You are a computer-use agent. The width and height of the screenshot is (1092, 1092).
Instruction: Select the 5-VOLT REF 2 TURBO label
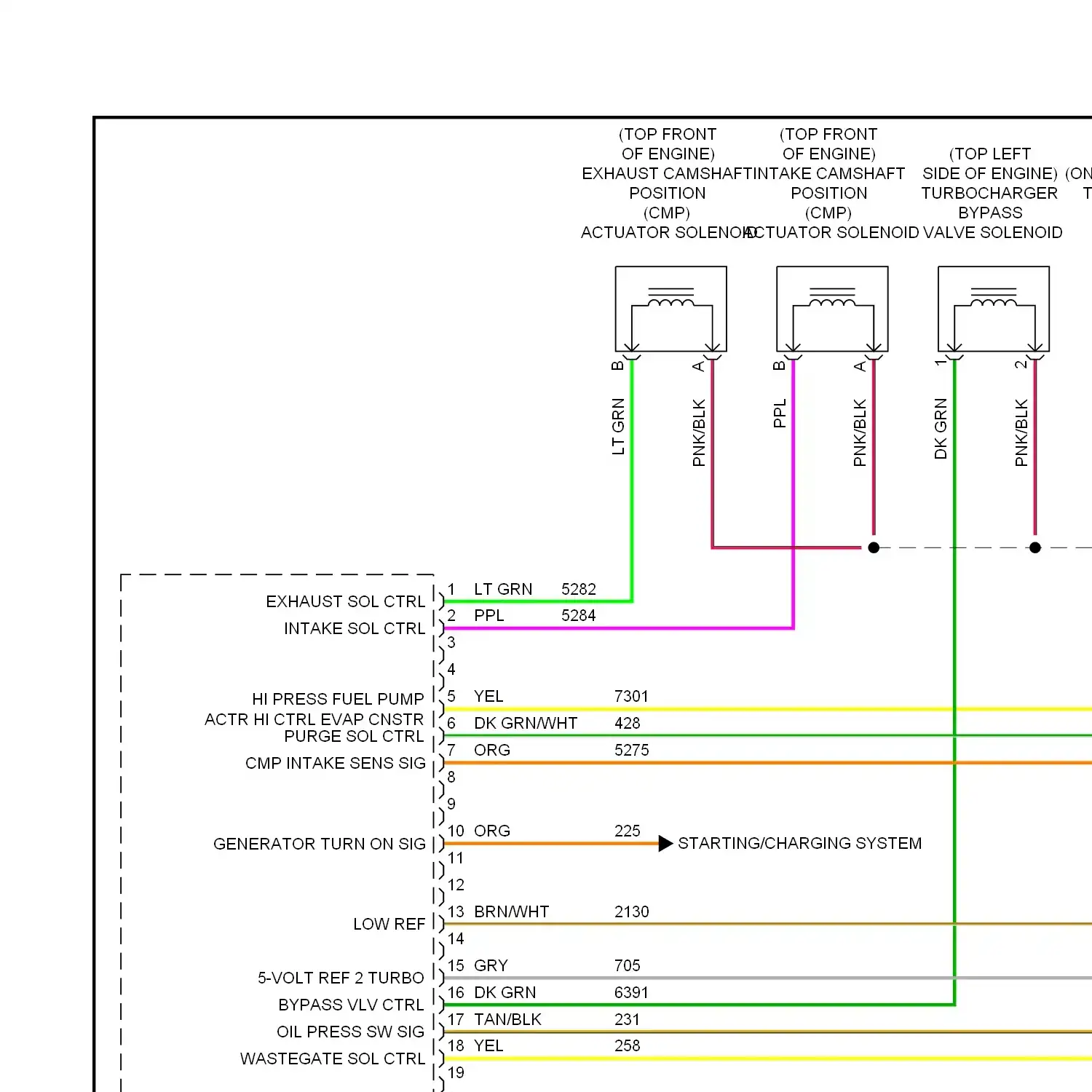pos(341,978)
